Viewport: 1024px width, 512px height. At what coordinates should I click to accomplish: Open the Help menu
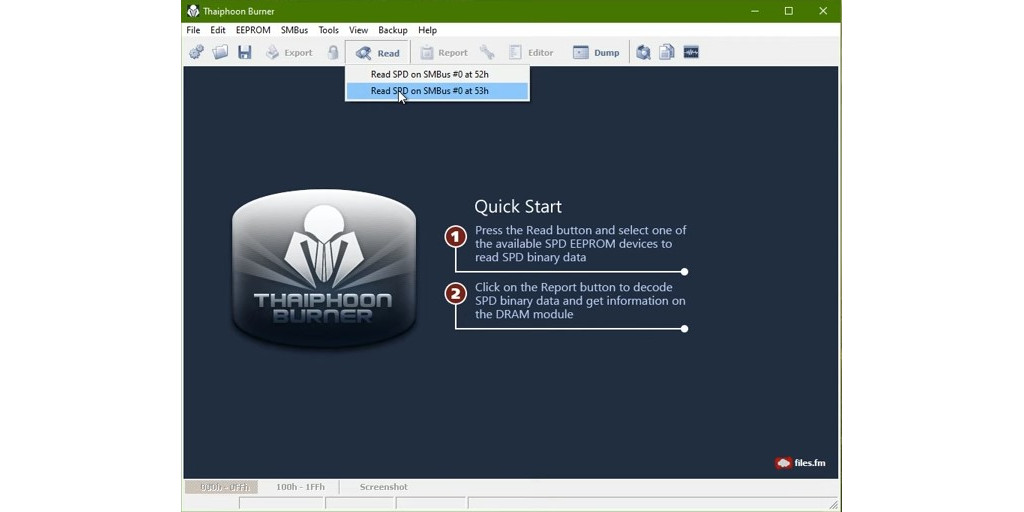pyautogui.click(x=427, y=30)
